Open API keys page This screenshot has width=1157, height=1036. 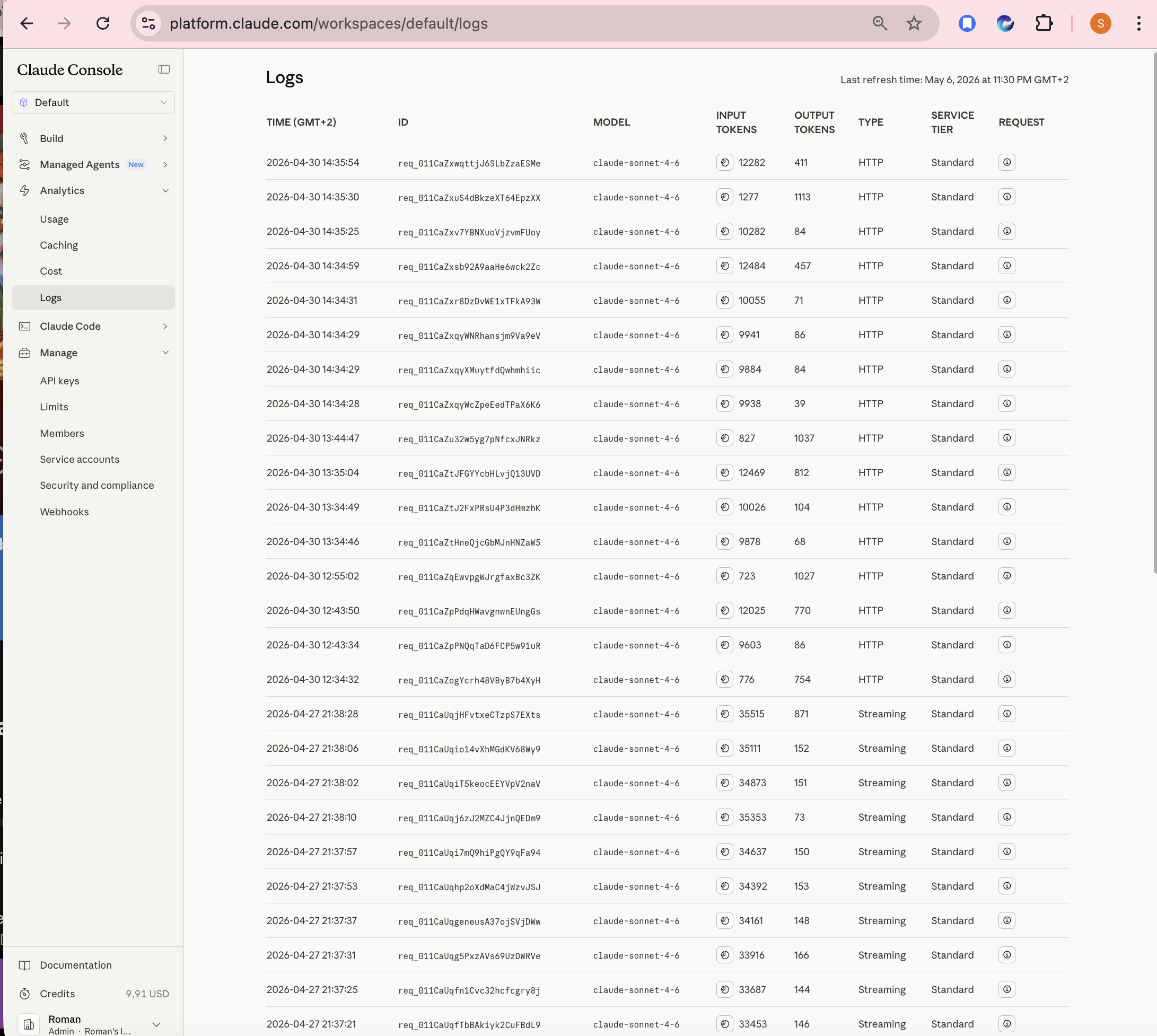pyautogui.click(x=59, y=381)
